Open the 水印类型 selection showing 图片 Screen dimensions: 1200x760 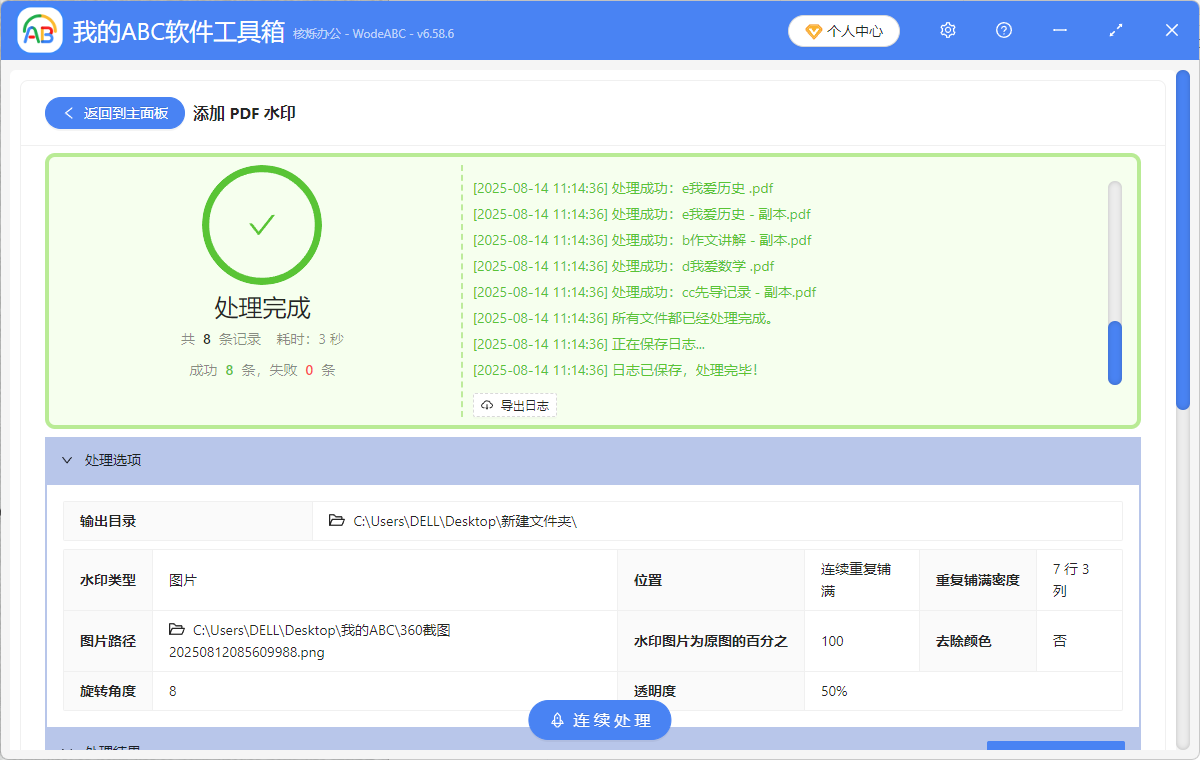point(184,580)
